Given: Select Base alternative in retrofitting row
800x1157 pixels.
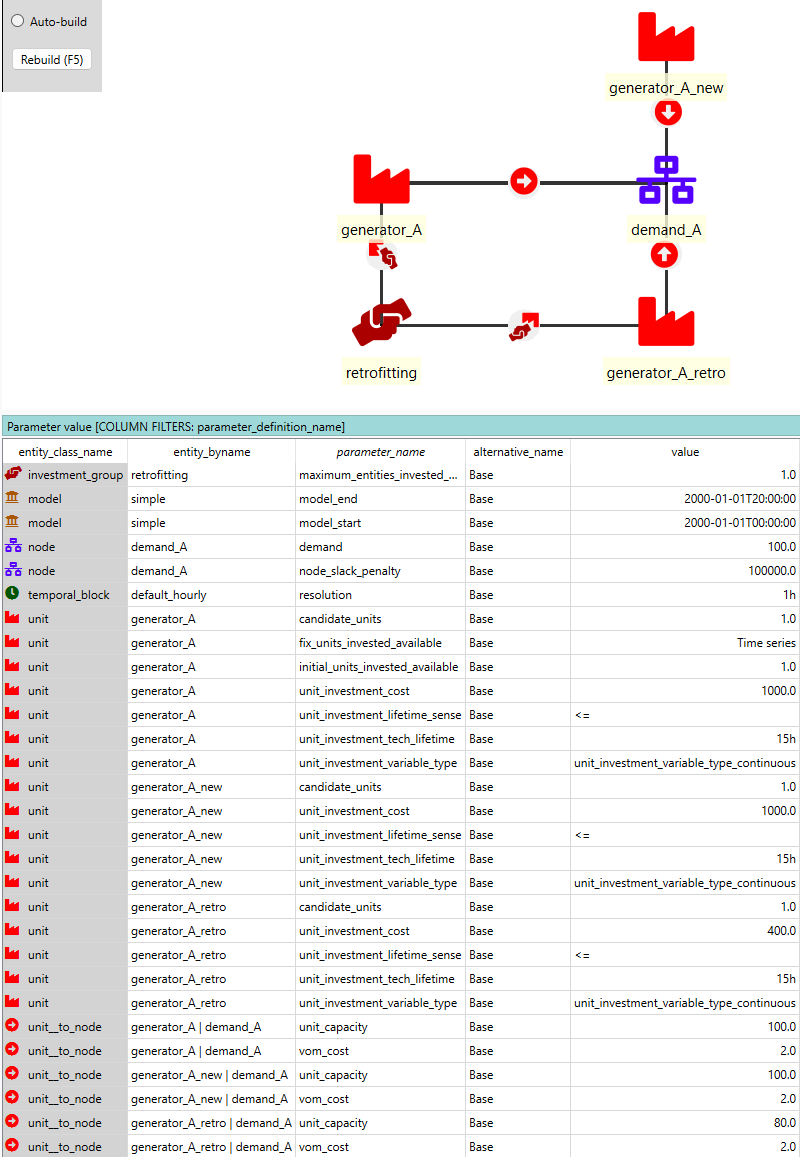Looking at the screenshot, I should point(518,475).
